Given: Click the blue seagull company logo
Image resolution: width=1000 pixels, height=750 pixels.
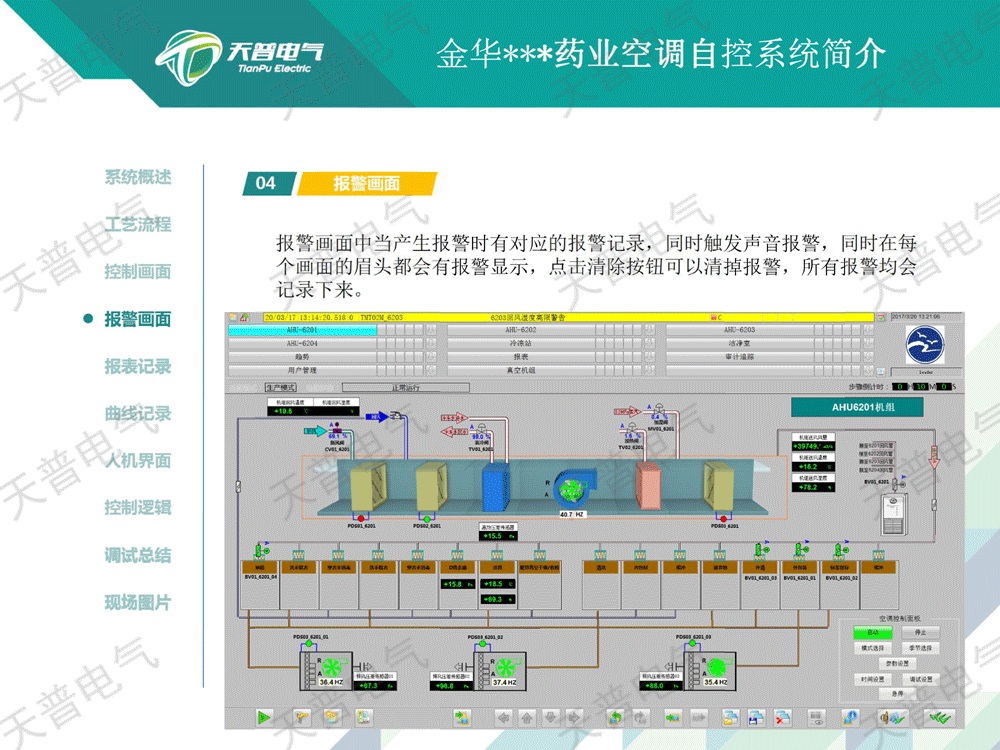Looking at the screenshot, I should coord(925,344).
